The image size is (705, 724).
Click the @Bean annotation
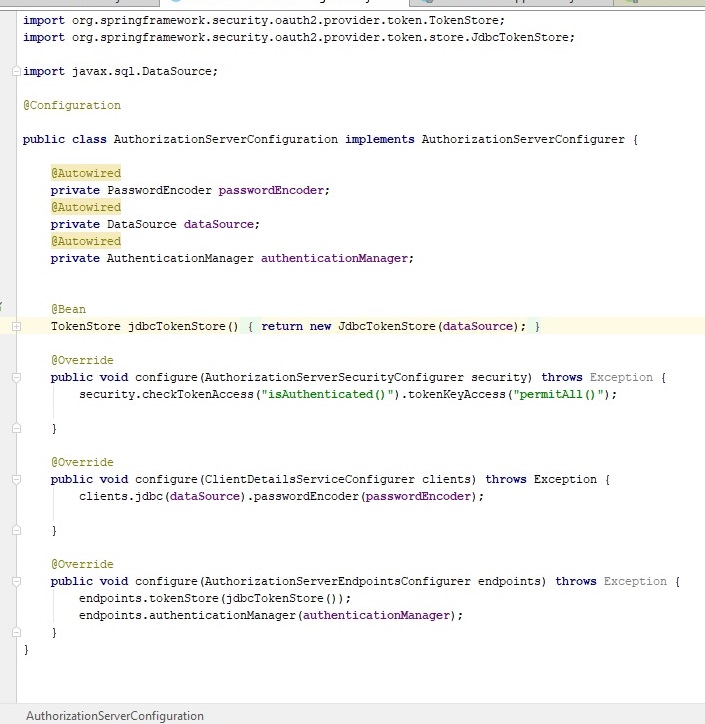68,309
